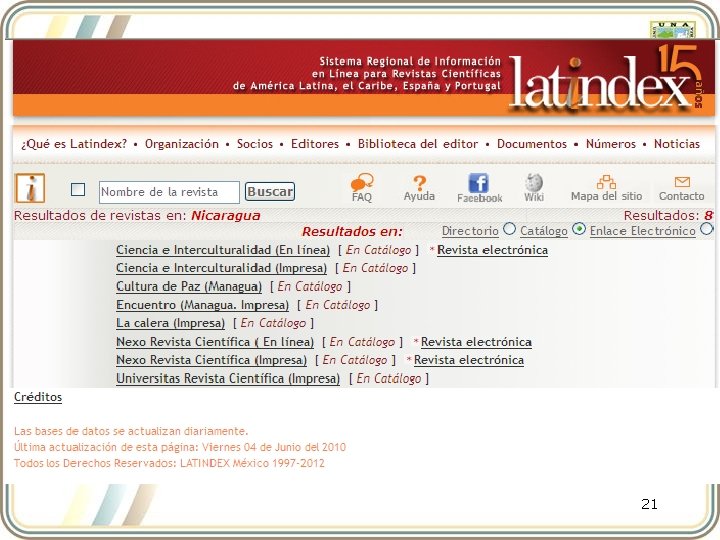Open Universitas Revista Científica (Impresa)
The image size is (720, 540).
click(228, 378)
